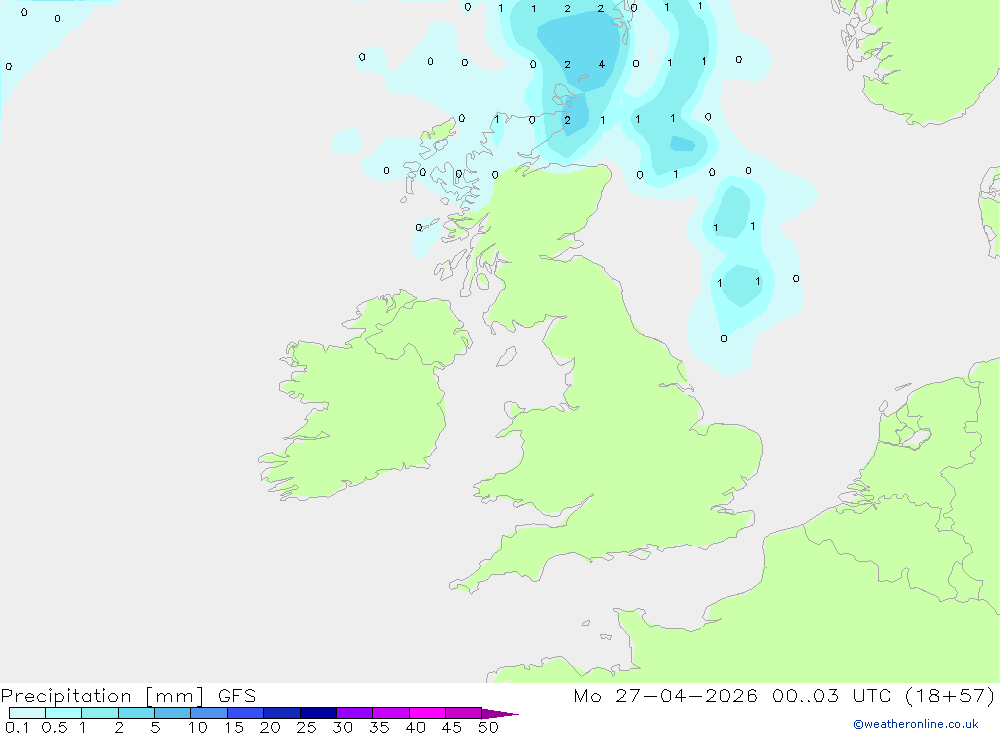This screenshot has width=1000, height=733.
Task: Click the '00..03 UTC' time range text
Action: (831, 695)
